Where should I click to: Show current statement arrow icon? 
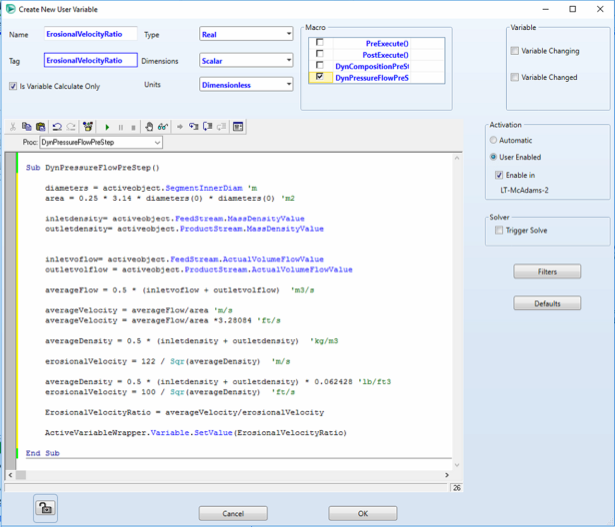coord(180,127)
